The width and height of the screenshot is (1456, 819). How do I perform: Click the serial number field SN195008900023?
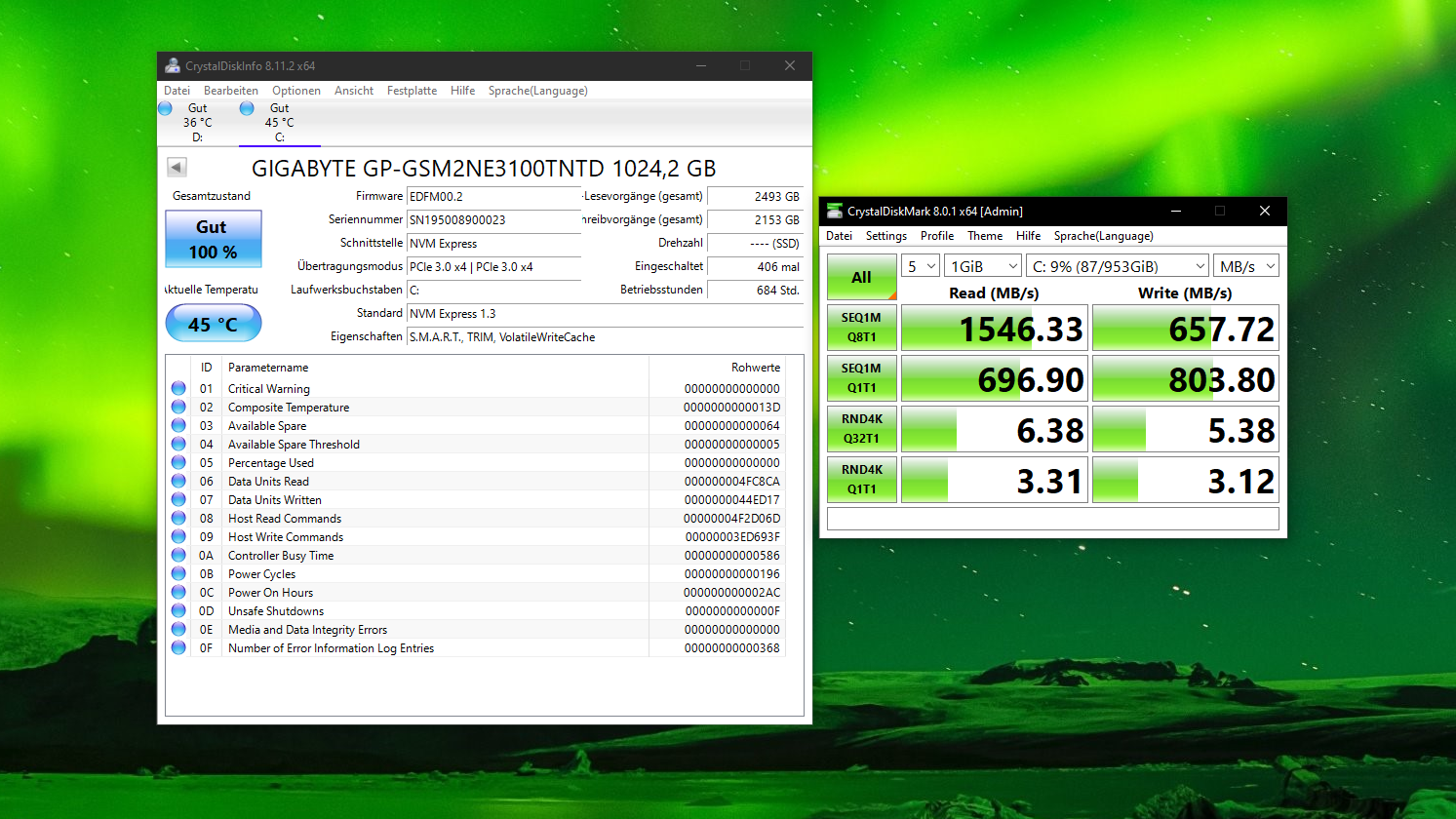coord(493,219)
